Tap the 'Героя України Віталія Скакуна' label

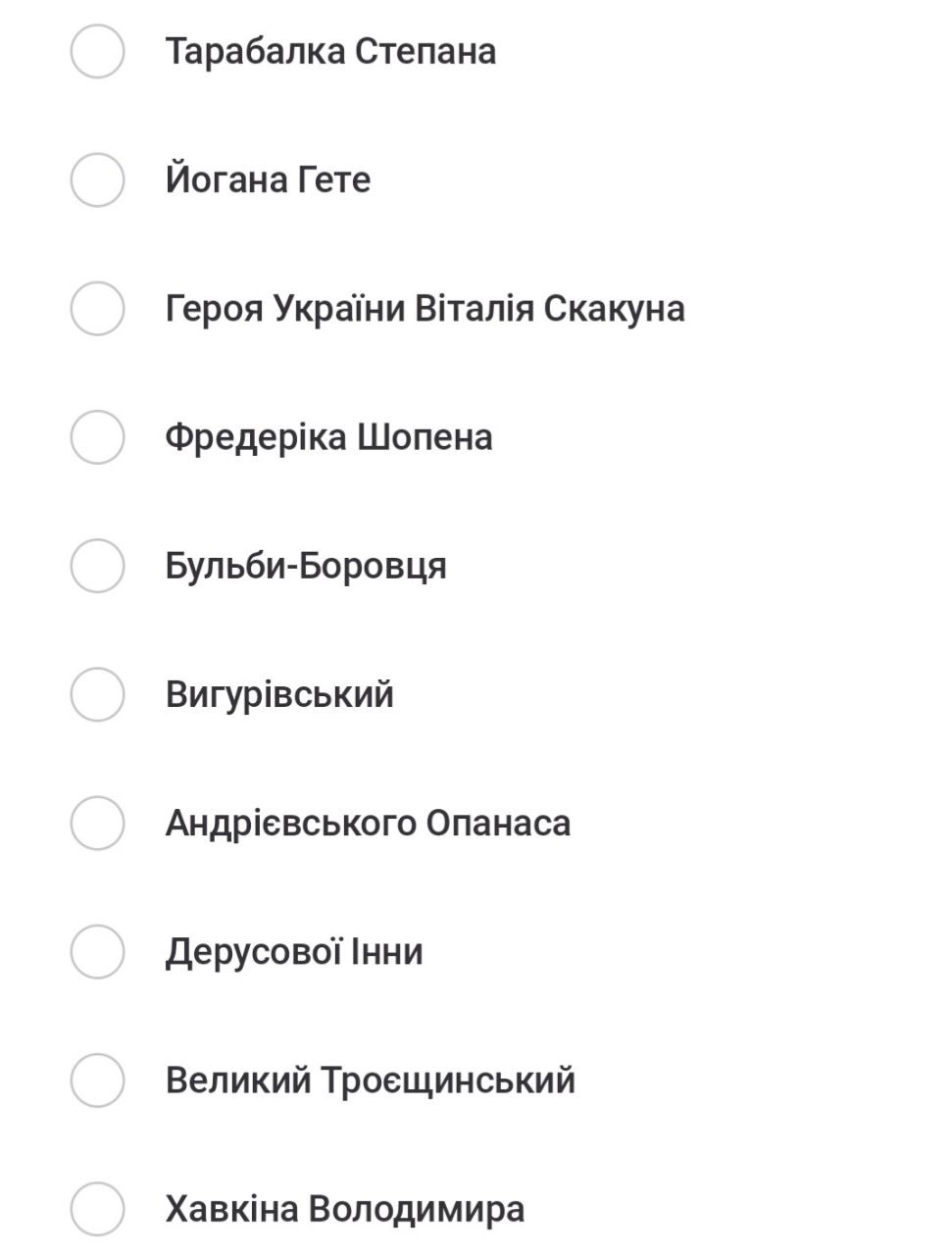pos(425,308)
